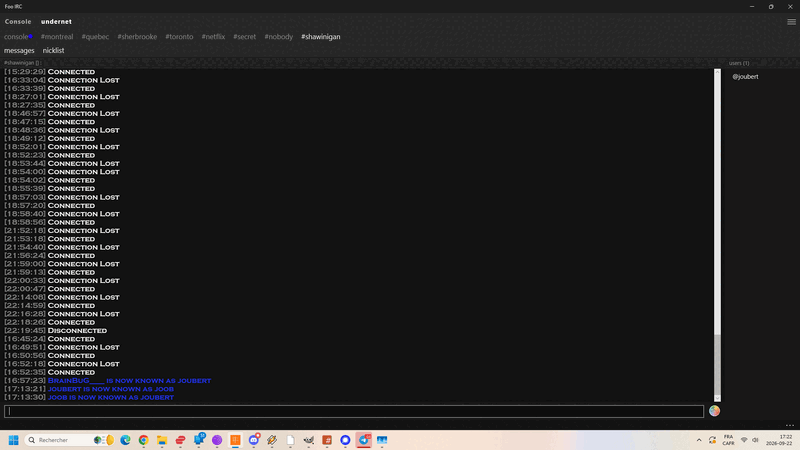This screenshot has width=800, height=450.
Task: Open Microsoft Edge from the taskbar
Action: [x=126, y=440]
